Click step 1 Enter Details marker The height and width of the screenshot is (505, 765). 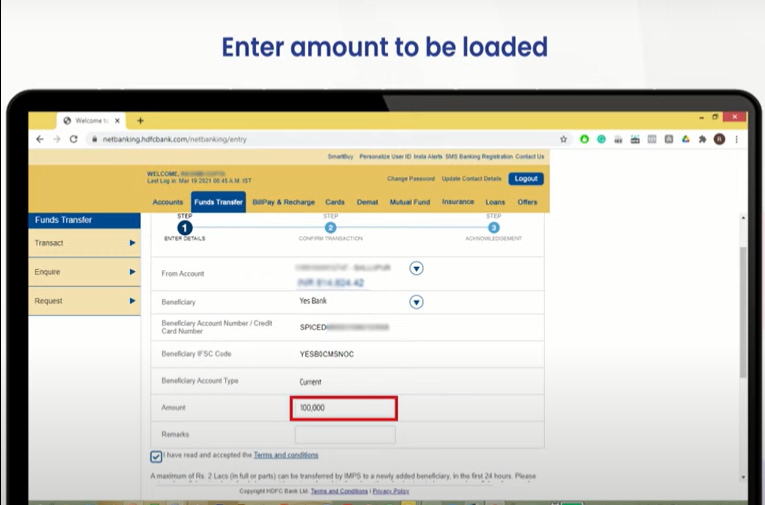pyautogui.click(x=184, y=228)
